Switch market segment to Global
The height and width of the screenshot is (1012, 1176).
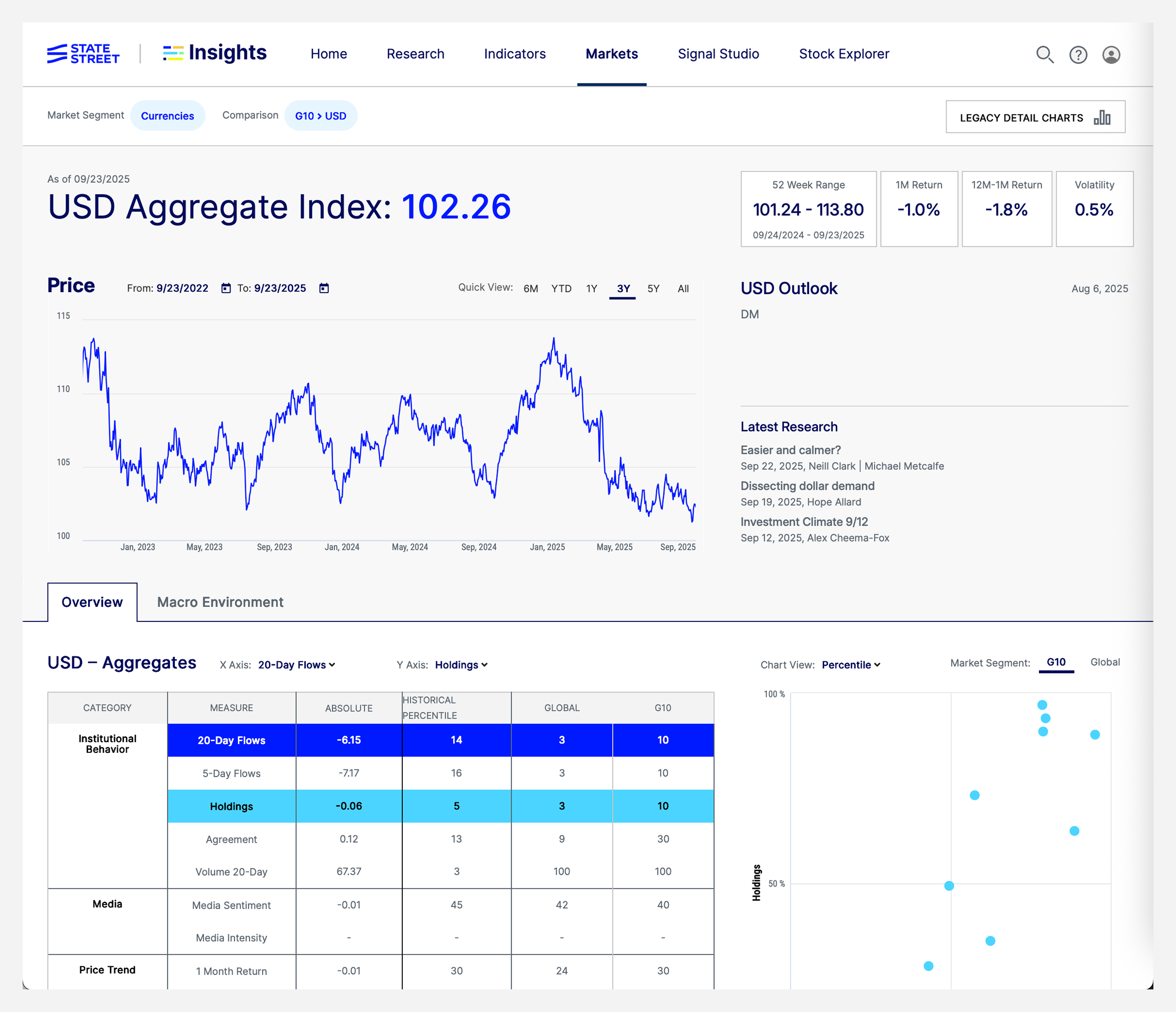coord(1104,662)
